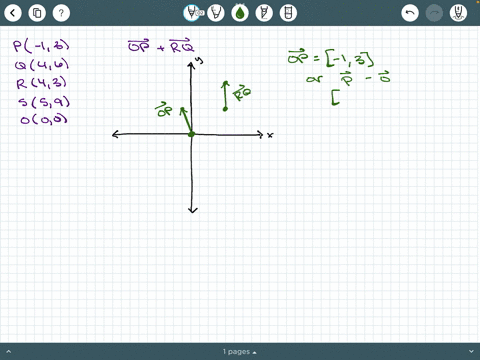This screenshot has height=360, width=480.
Task: Click the green RQ vector label
Action: click(242, 92)
